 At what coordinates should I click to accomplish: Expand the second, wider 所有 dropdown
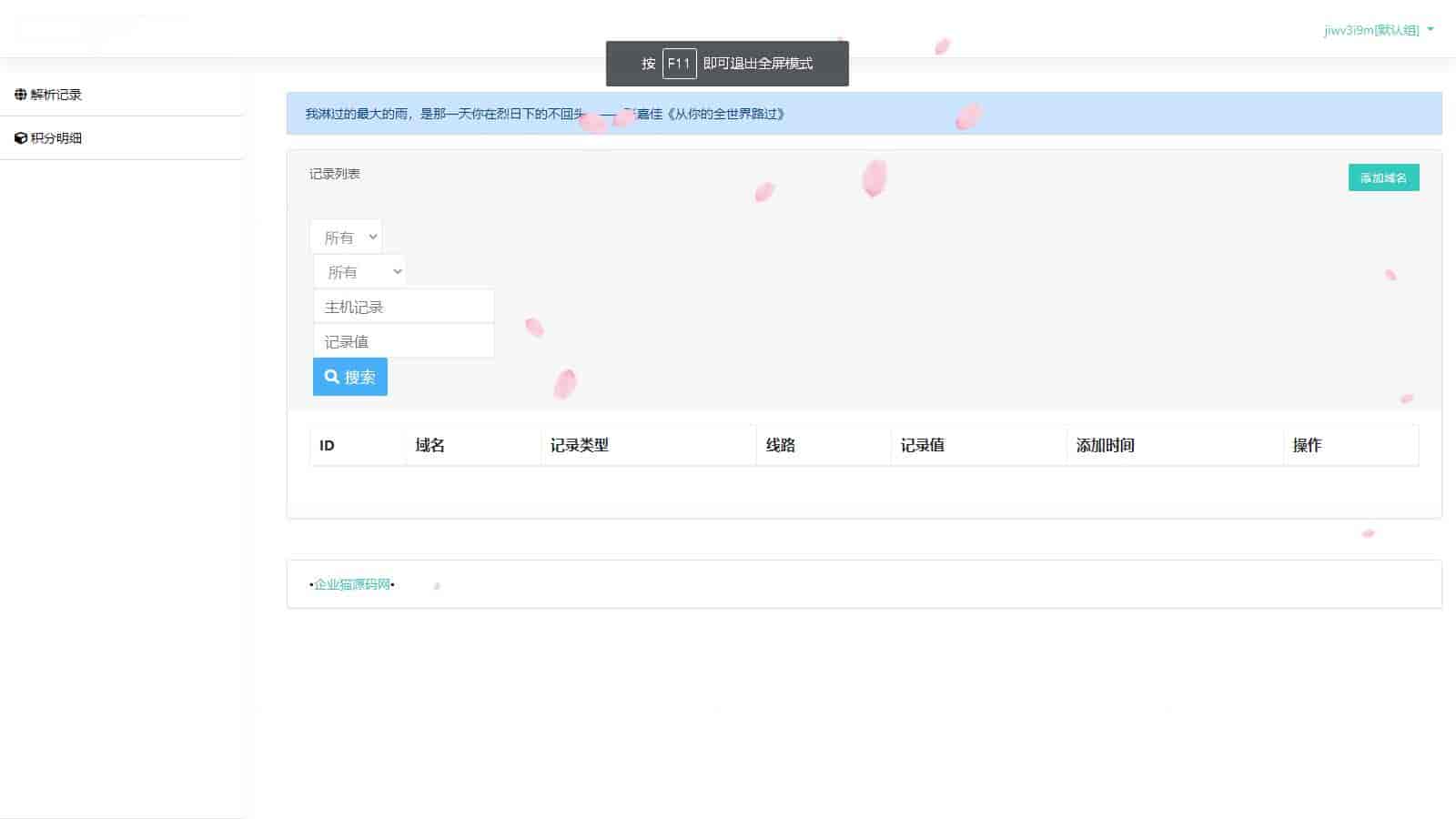(x=359, y=271)
